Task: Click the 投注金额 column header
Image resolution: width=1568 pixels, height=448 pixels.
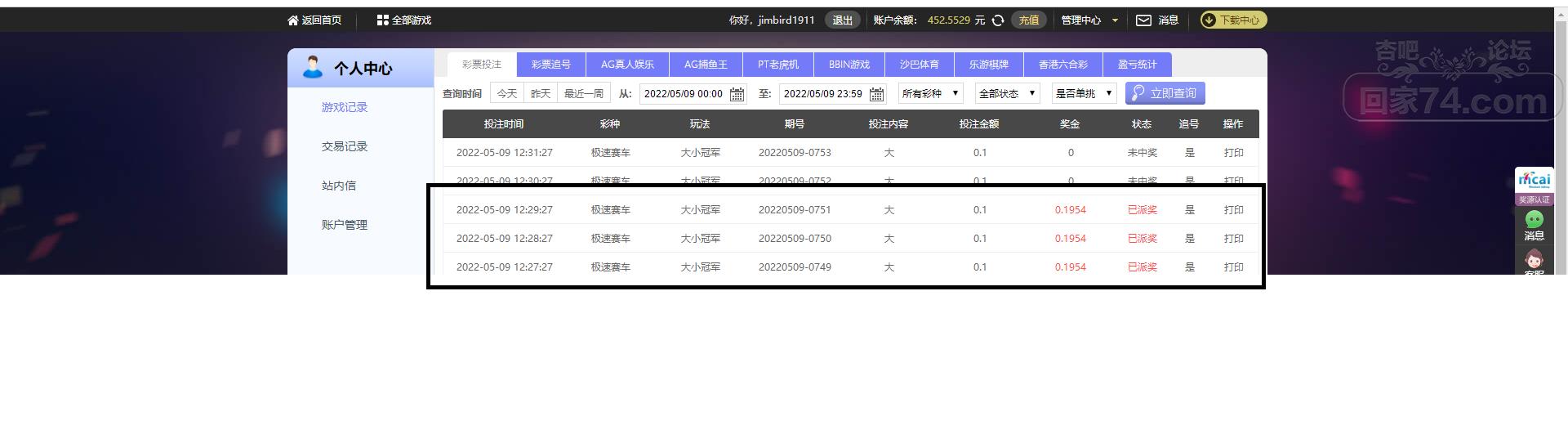Action: click(979, 124)
